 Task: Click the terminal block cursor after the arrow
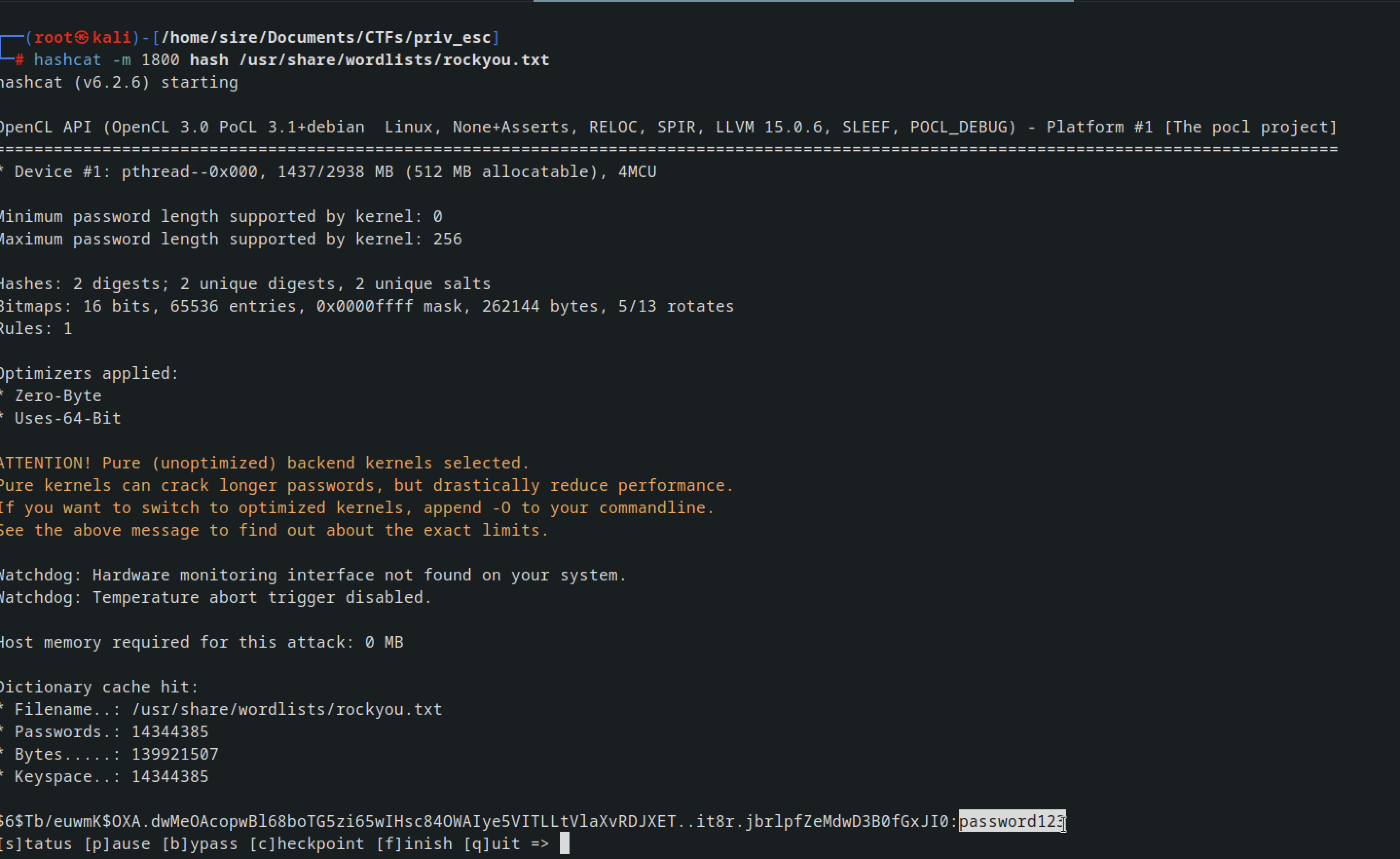click(x=564, y=843)
